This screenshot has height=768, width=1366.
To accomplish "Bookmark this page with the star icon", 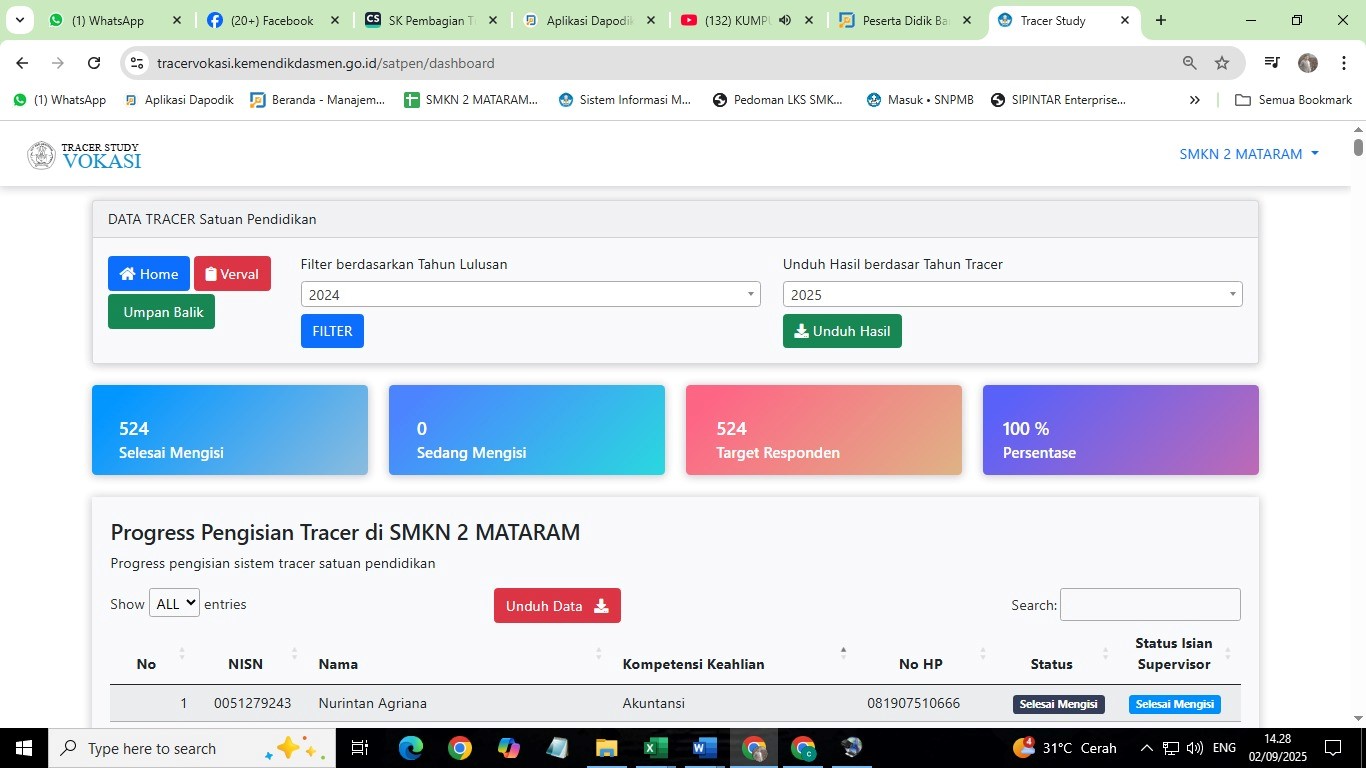I will click(x=1221, y=63).
